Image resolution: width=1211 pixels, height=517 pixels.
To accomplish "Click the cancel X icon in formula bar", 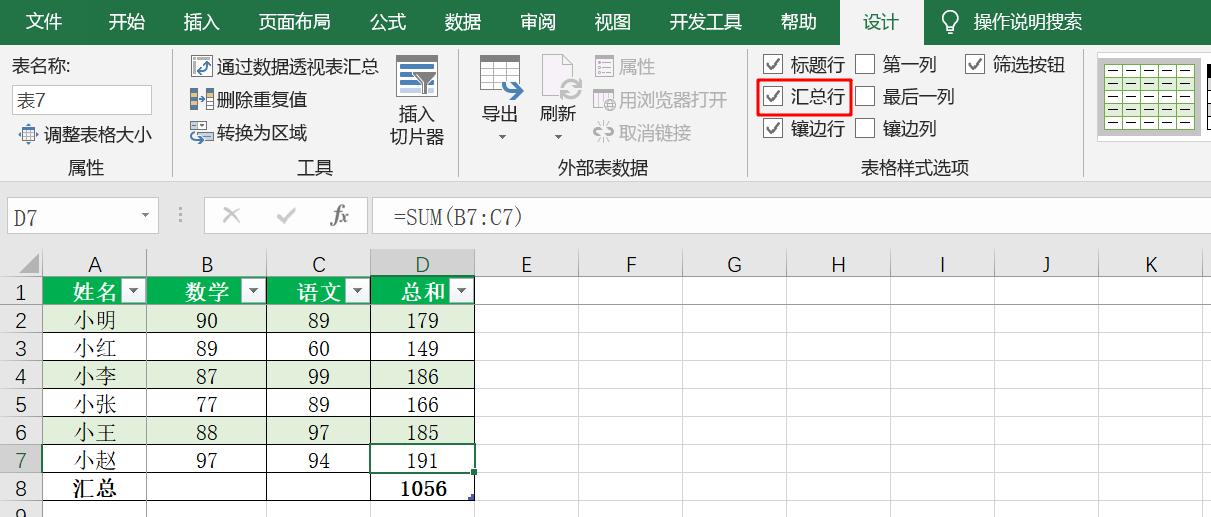I will tap(232, 215).
